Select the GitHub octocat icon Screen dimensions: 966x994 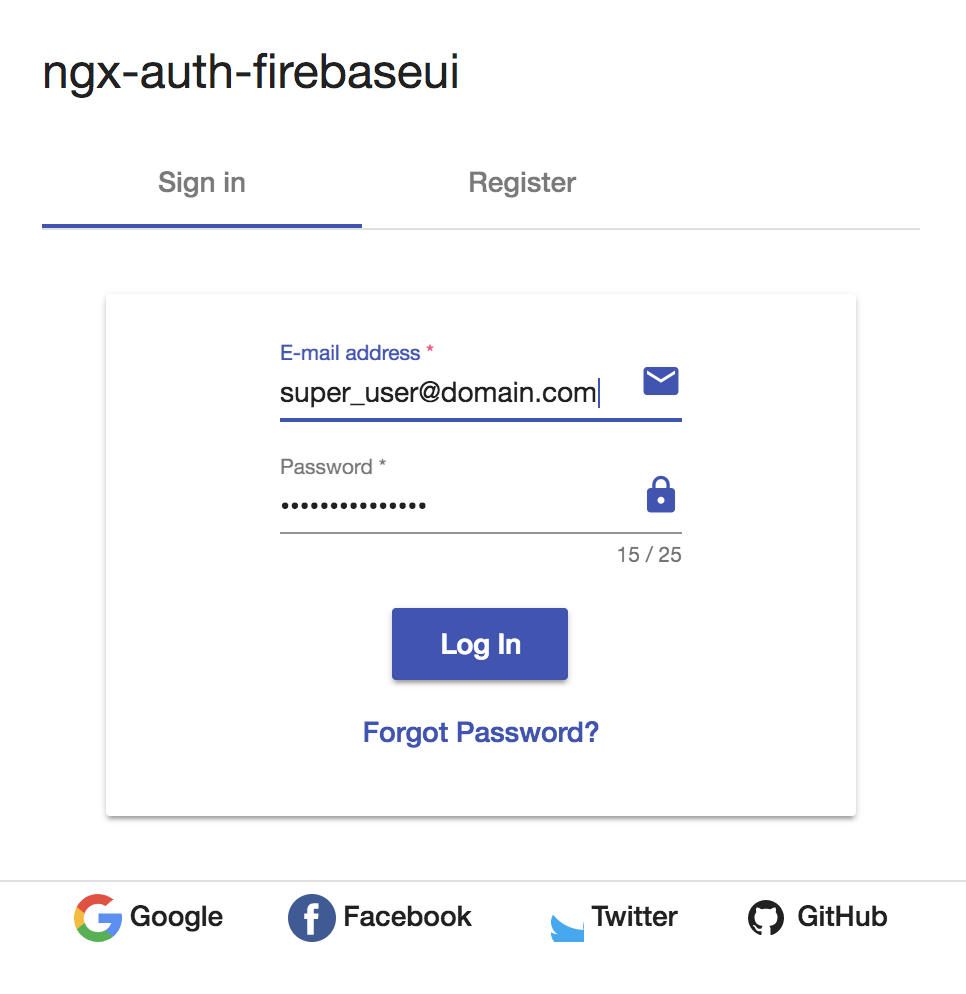pos(766,917)
